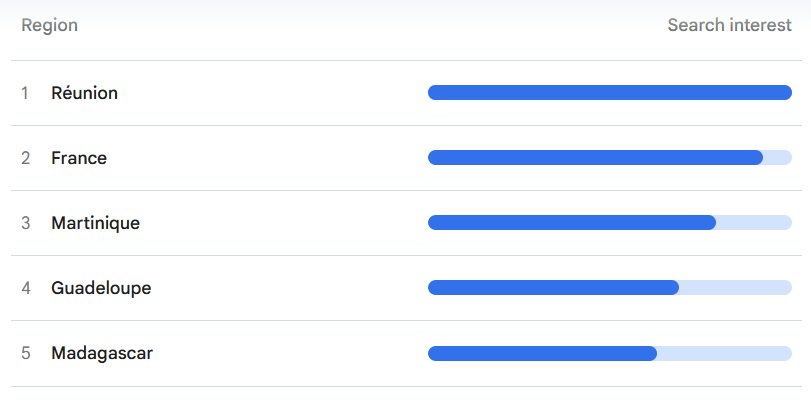Click the unfilled light portion of Guadeloupe's bar

[735, 288]
